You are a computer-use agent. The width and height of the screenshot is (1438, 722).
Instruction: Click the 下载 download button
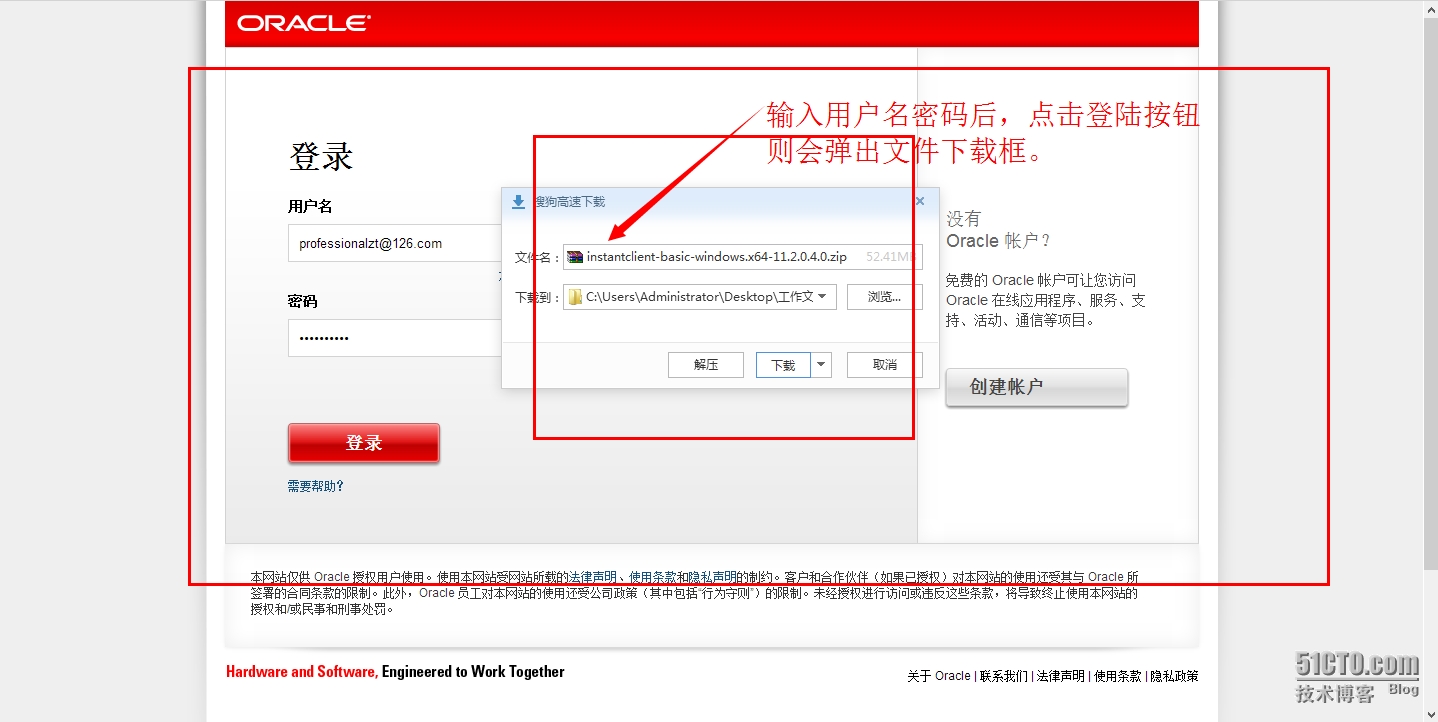tap(783, 365)
